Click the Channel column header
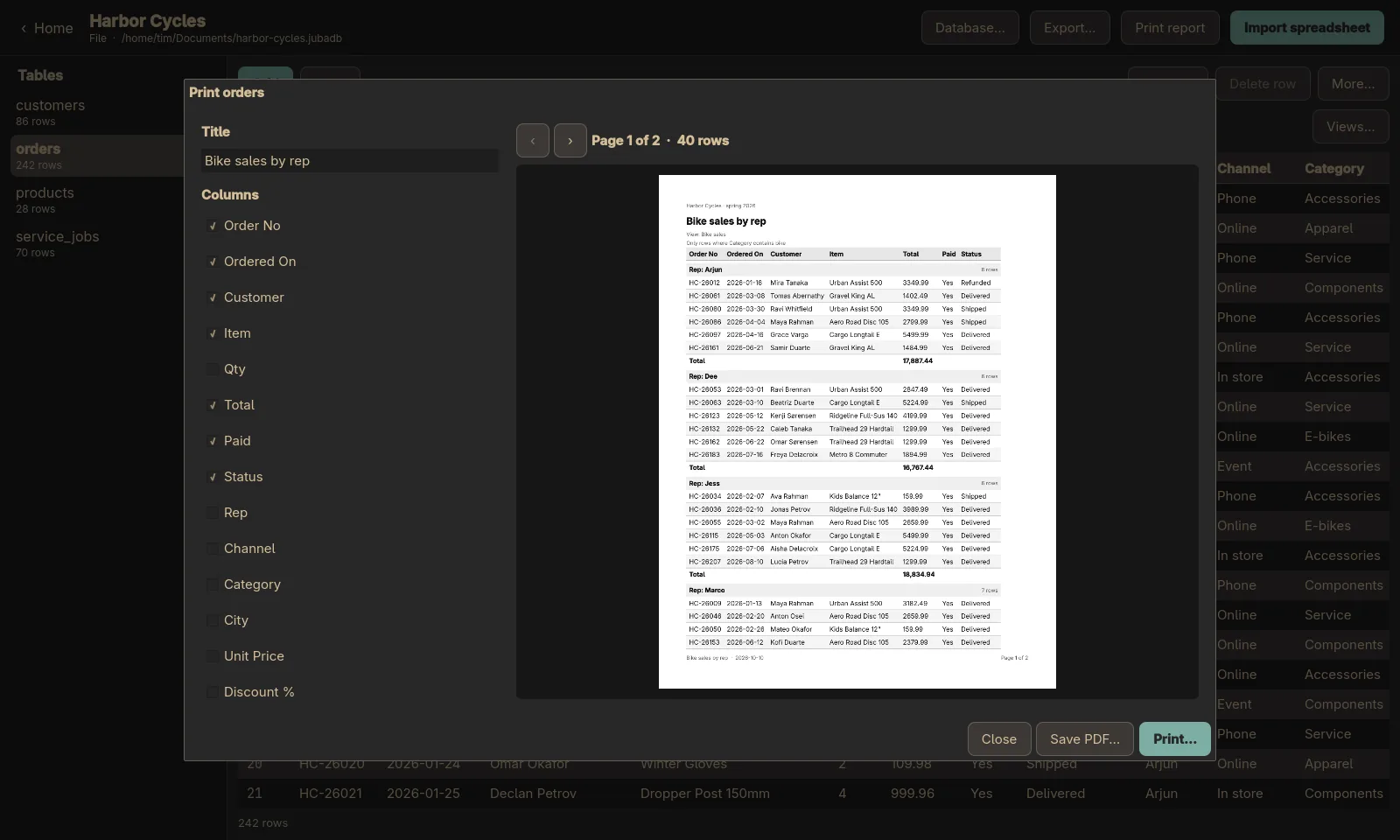Image resolution: width=1400 pixels, height=840 pixels. point(1243,169)
